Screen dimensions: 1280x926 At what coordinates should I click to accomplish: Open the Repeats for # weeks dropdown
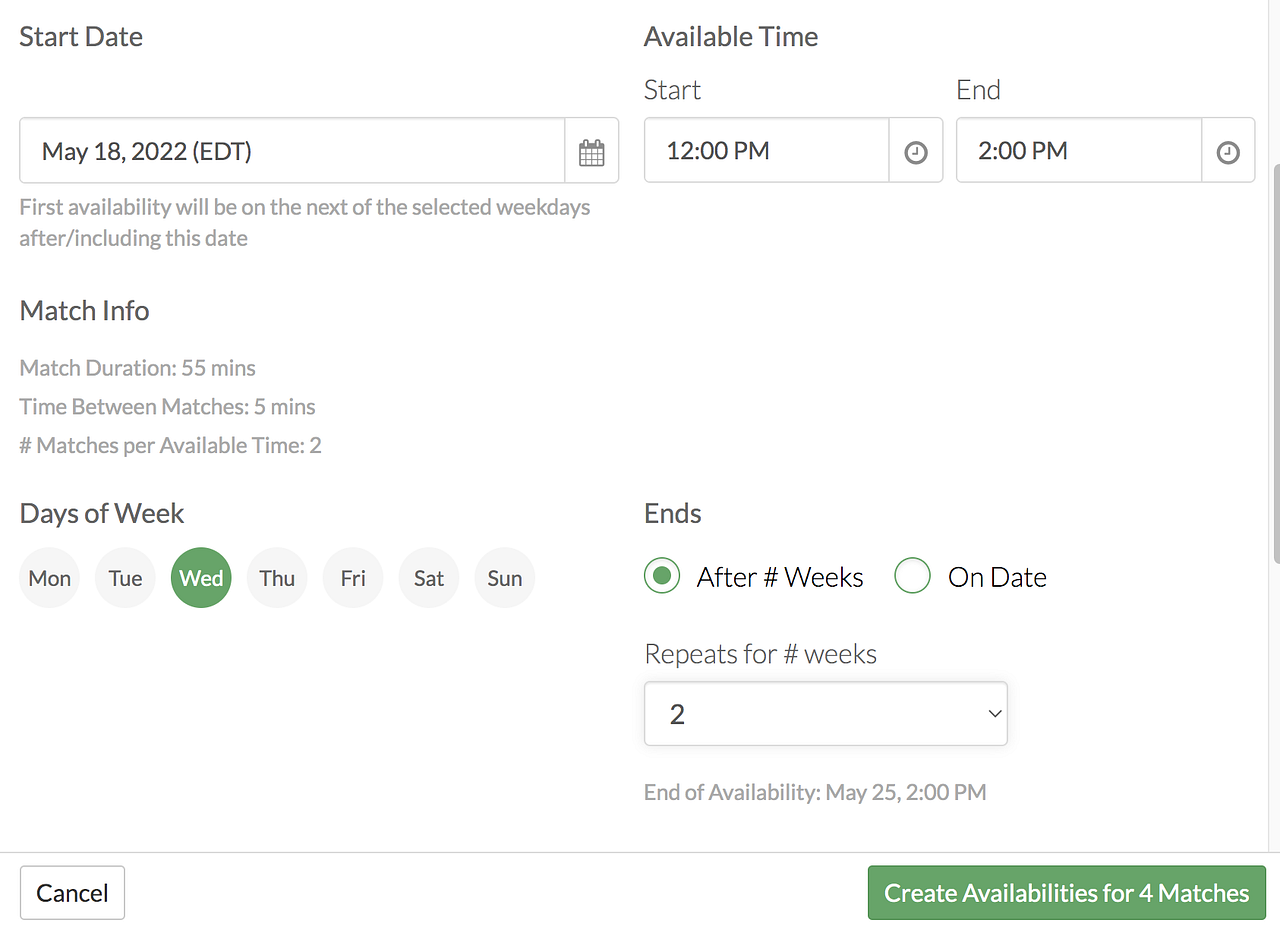pos(826,714)
